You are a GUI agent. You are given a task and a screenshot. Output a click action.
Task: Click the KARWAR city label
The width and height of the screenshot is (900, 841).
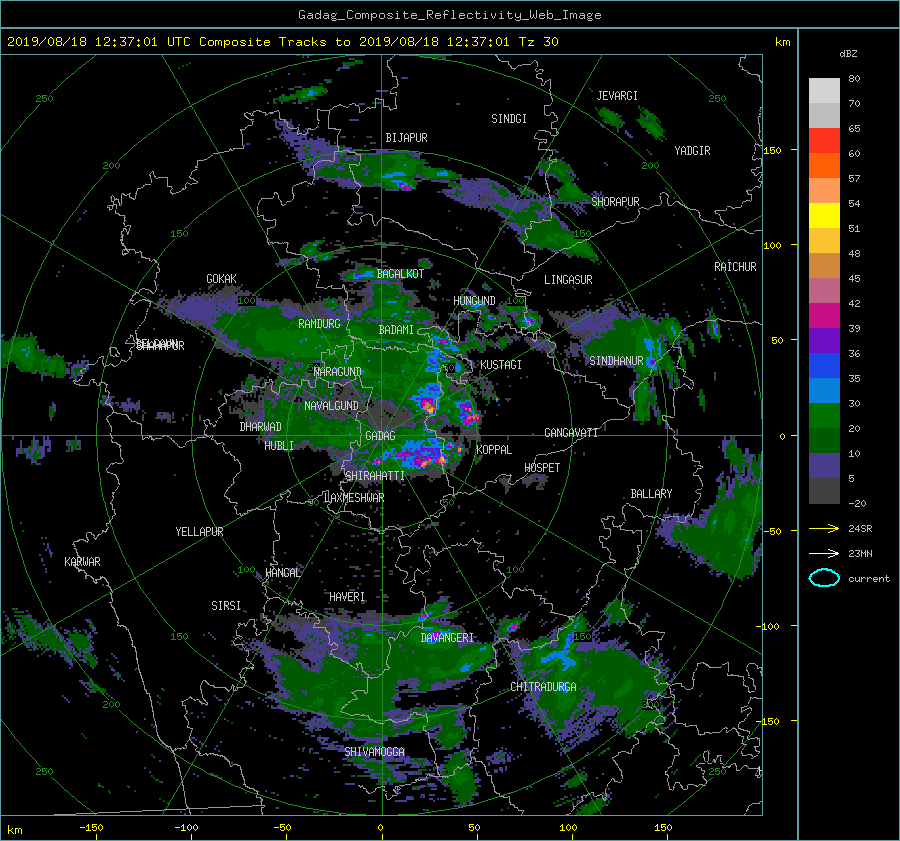(x=82, y=562)
